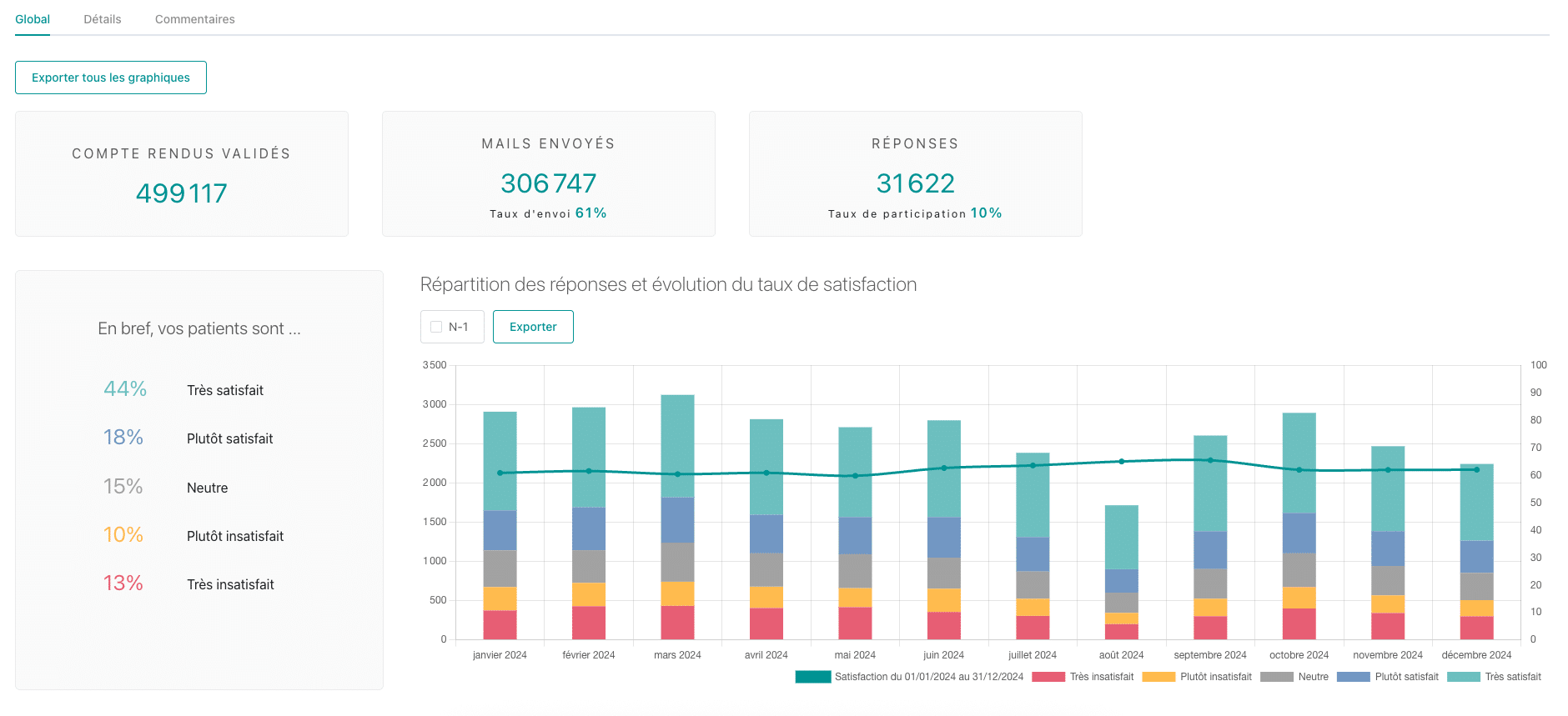Select the Neutre grey segment of octobre 2024
1568x716 pixels.
pos(1299,569)
